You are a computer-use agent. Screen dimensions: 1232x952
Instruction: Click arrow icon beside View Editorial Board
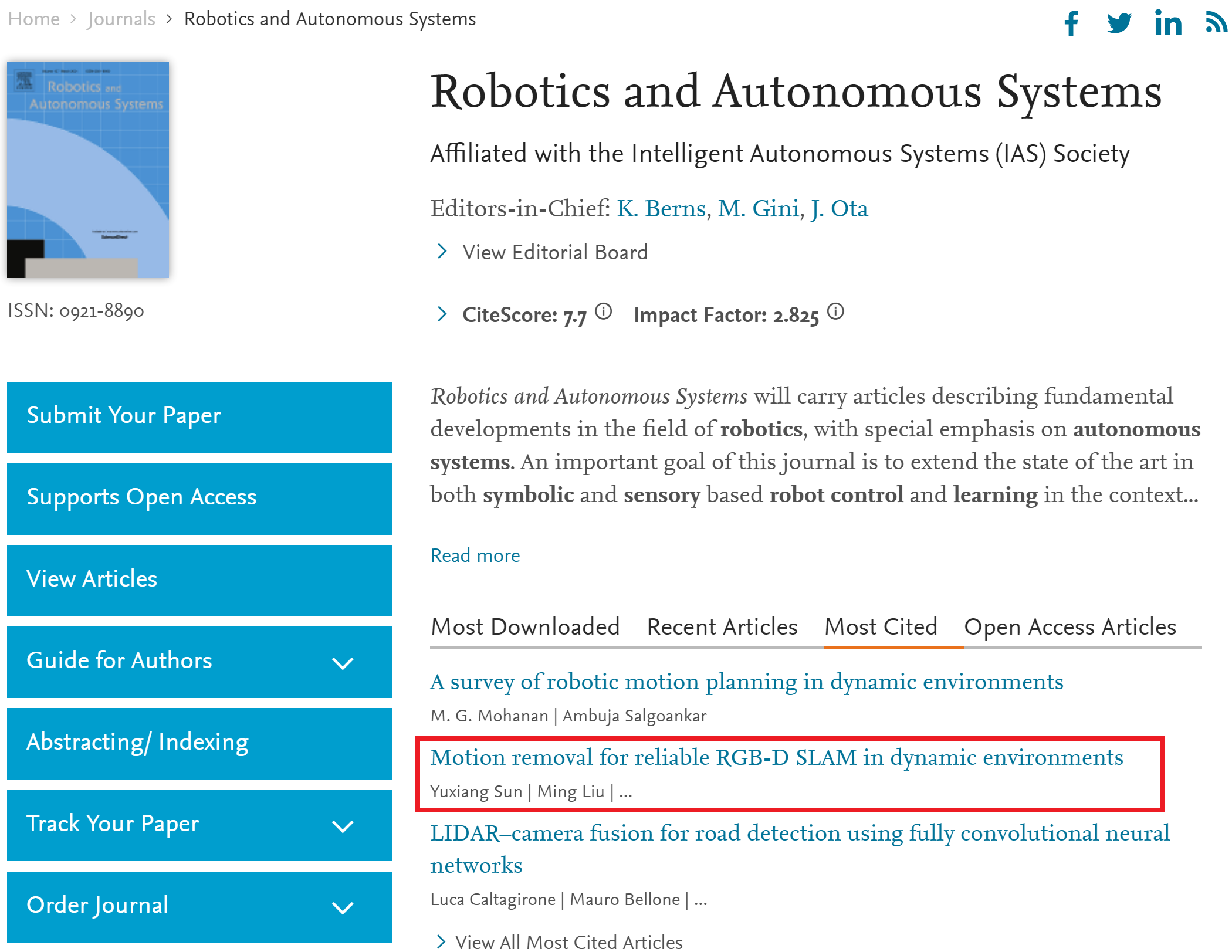coord(442,252)
